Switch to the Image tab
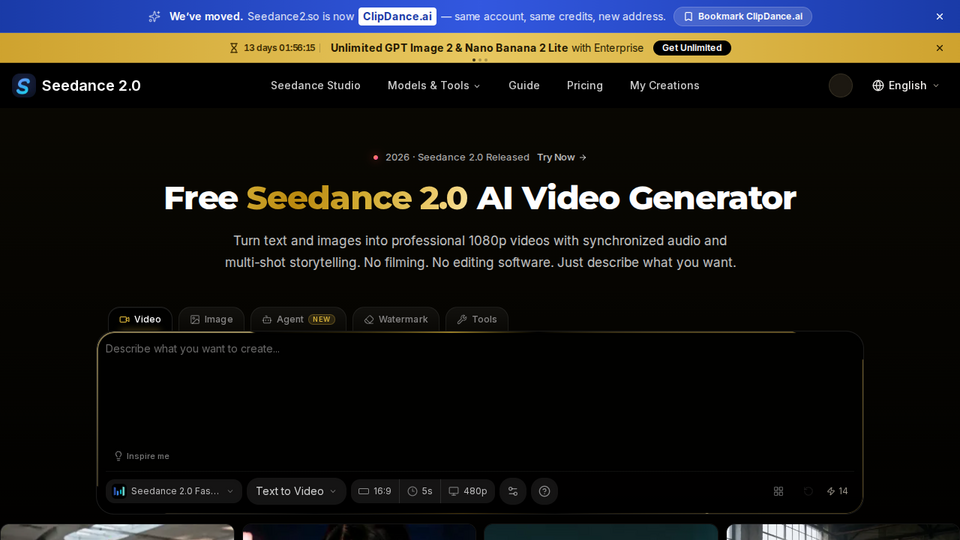Viewport: 960px width, 540px height. [x=211, y=320]
